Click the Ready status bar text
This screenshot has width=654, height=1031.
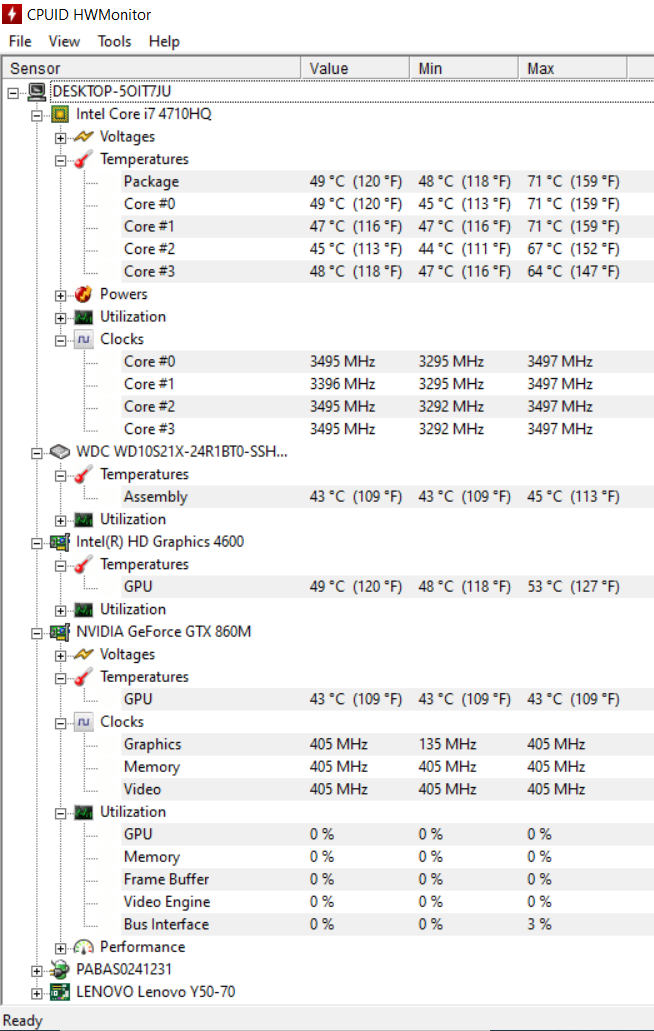23,1020
